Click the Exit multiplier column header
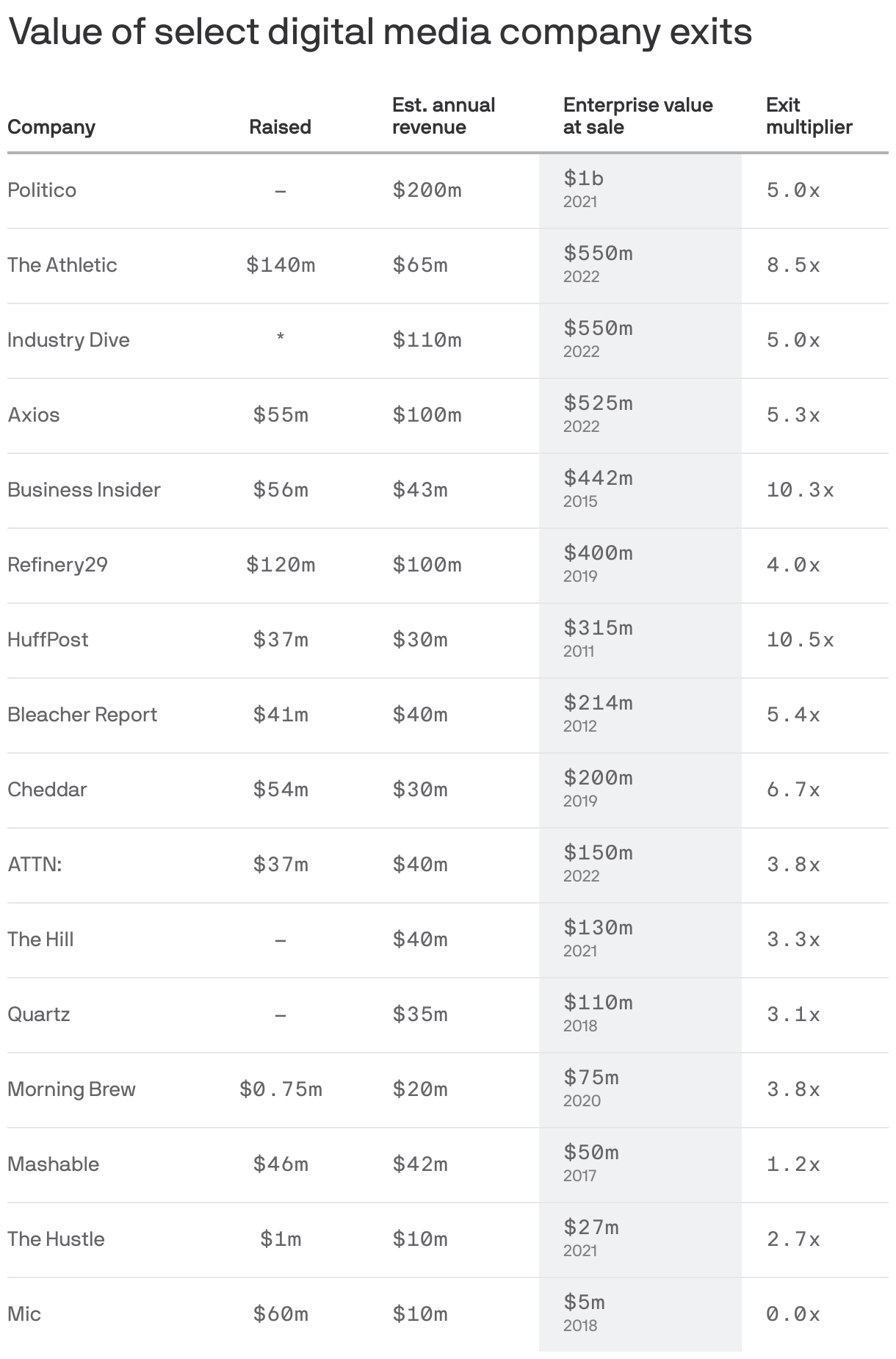The height and width of the screenshot is (1359, 896). click(809, 116)
